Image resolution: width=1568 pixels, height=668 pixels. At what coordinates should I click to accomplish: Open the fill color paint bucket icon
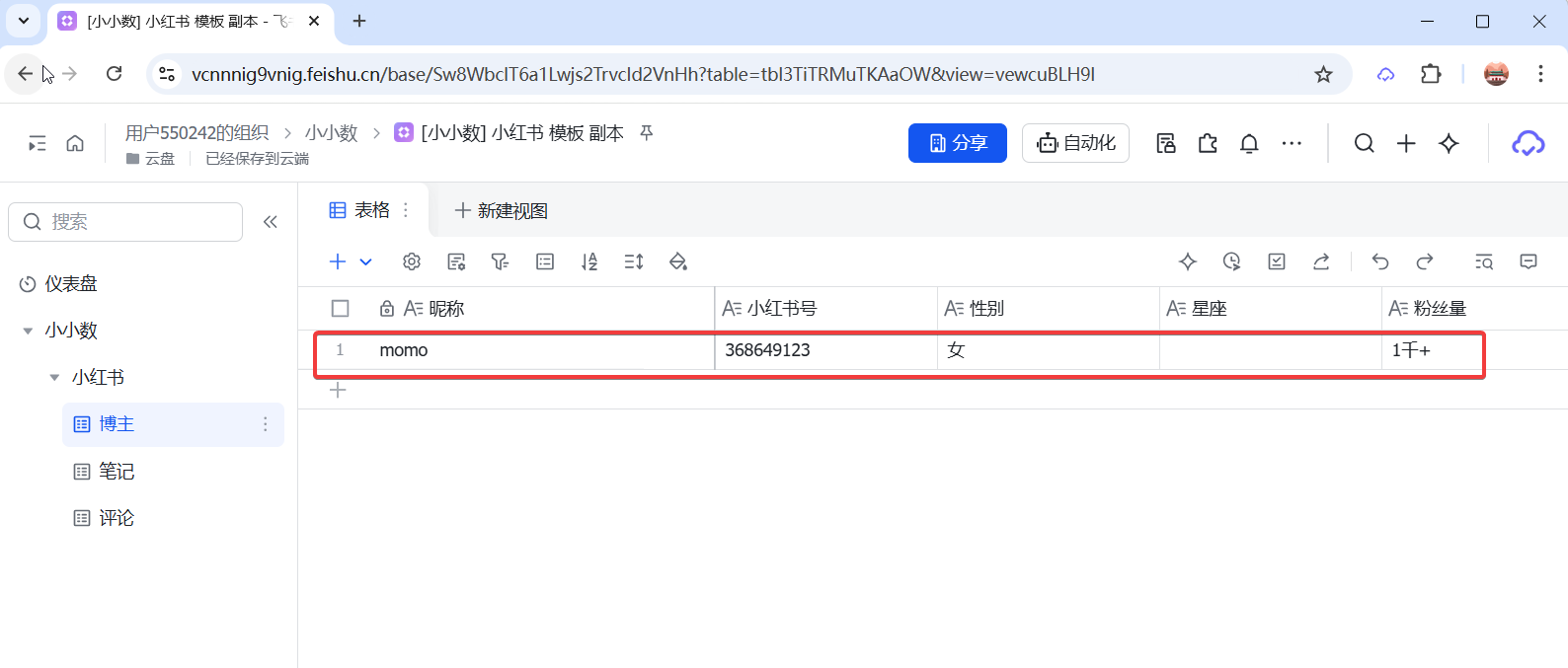coord(678,261)
